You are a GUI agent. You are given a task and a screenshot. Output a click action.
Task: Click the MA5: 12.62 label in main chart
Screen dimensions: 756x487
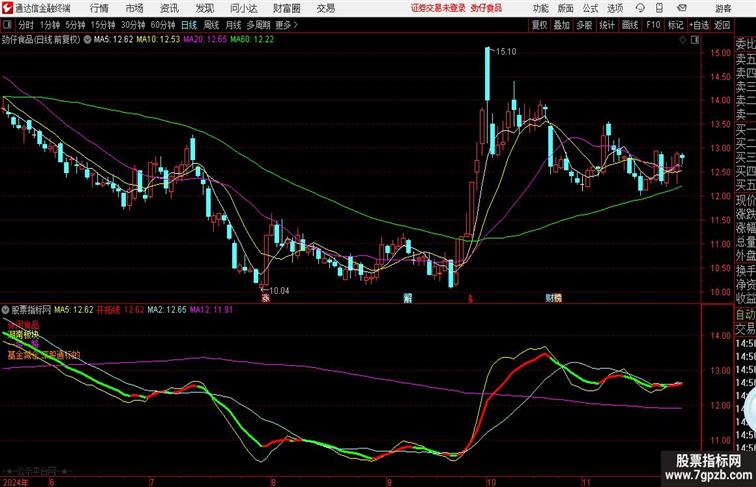click(x=113, y=40)
